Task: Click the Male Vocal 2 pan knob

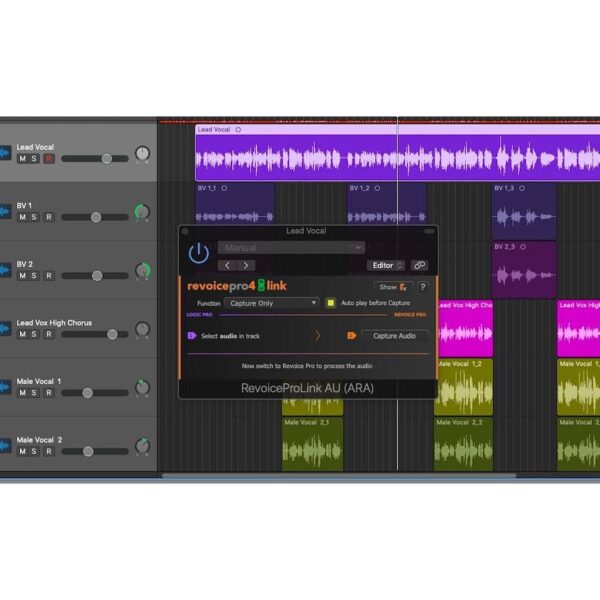Action: tap(142, 446)
